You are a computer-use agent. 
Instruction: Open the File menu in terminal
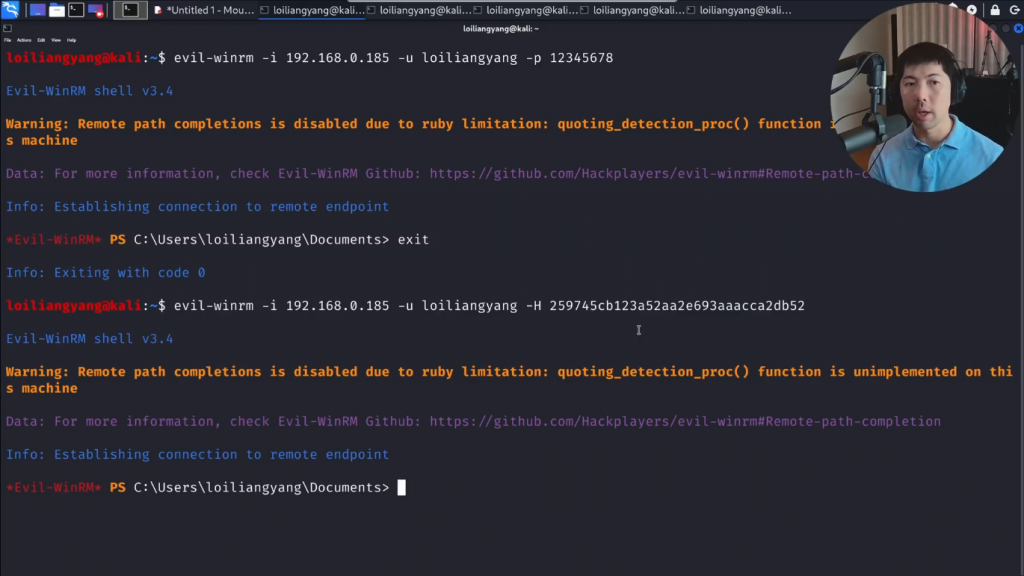[8, 40]
